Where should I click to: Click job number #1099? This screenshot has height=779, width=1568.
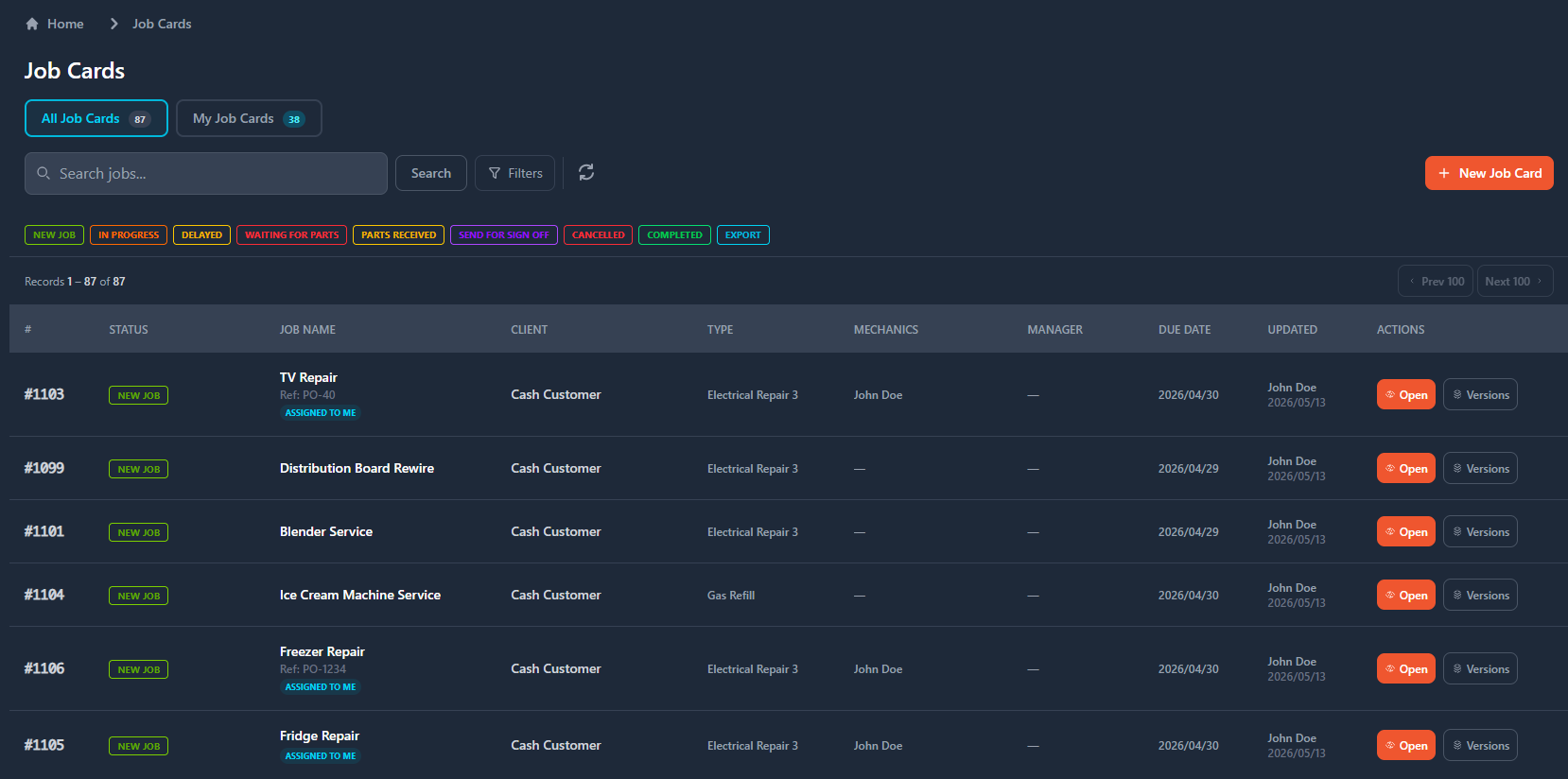44,468
